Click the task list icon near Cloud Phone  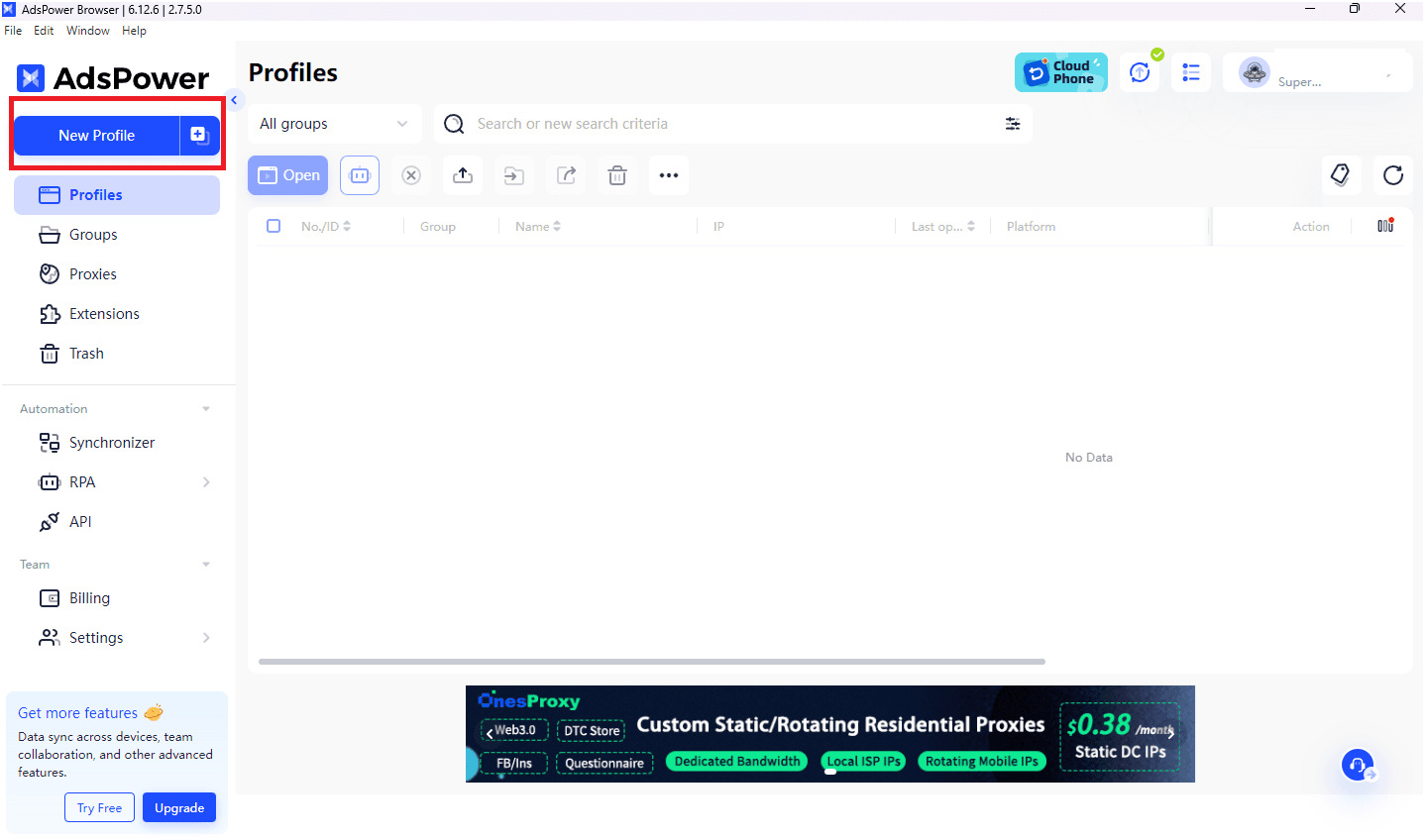1190,71
